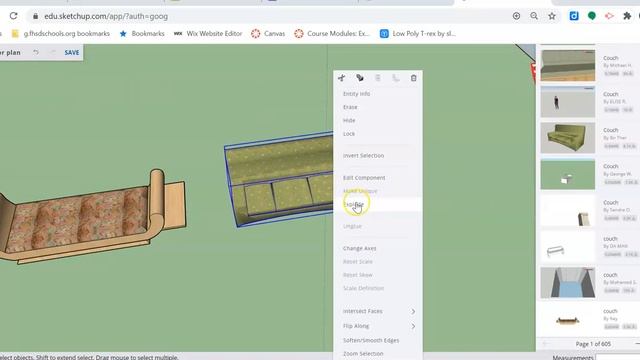The image size is (640, 360).
Task: Click the Measurements input field
Action: tap(618, 358)
